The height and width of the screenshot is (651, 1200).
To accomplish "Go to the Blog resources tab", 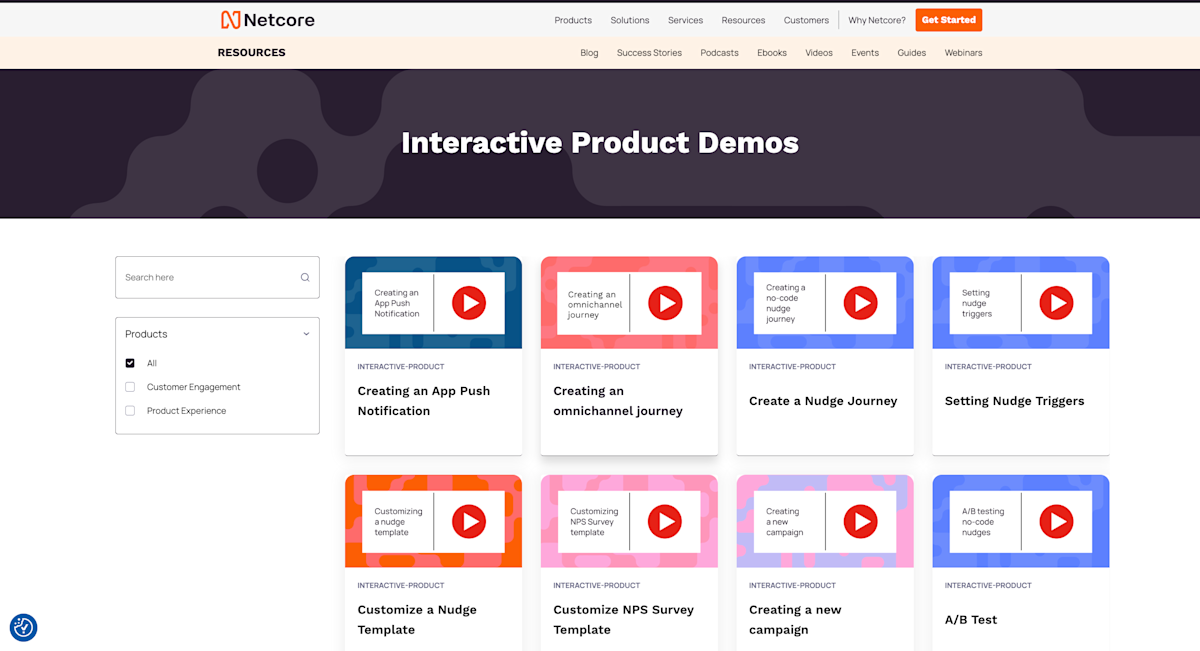I will [x=589, y=53].
